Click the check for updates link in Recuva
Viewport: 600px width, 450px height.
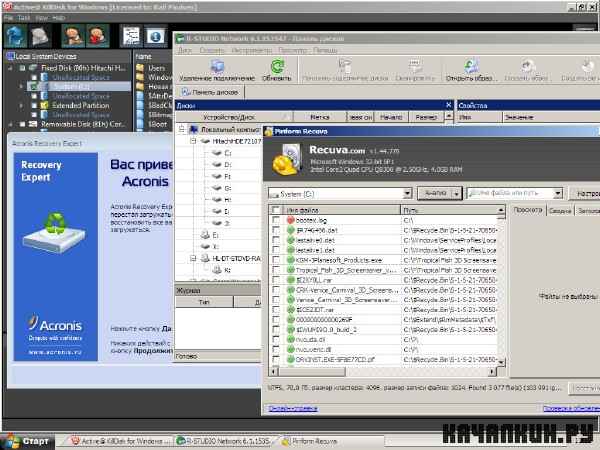point(571,408)
